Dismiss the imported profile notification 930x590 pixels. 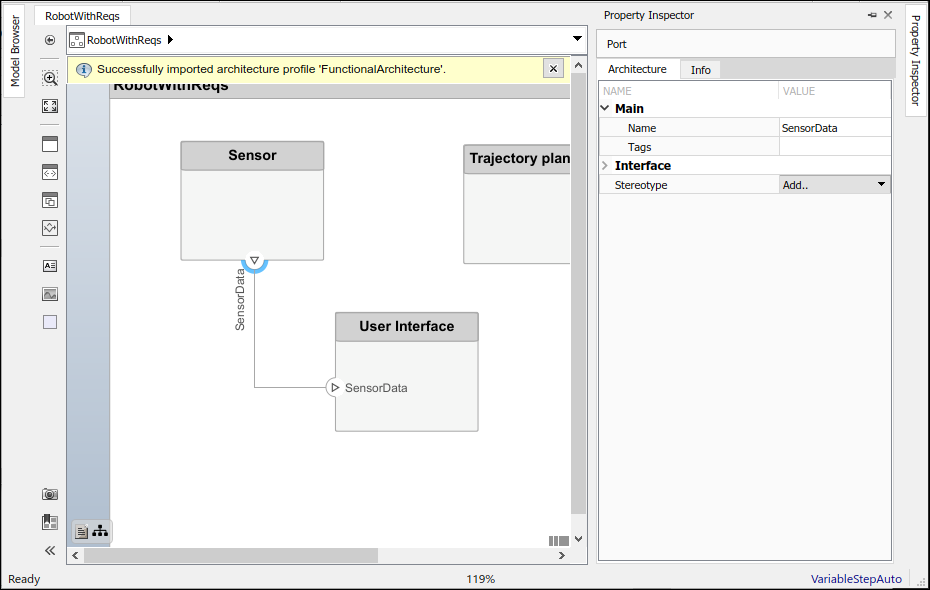[x=553, y=69]
